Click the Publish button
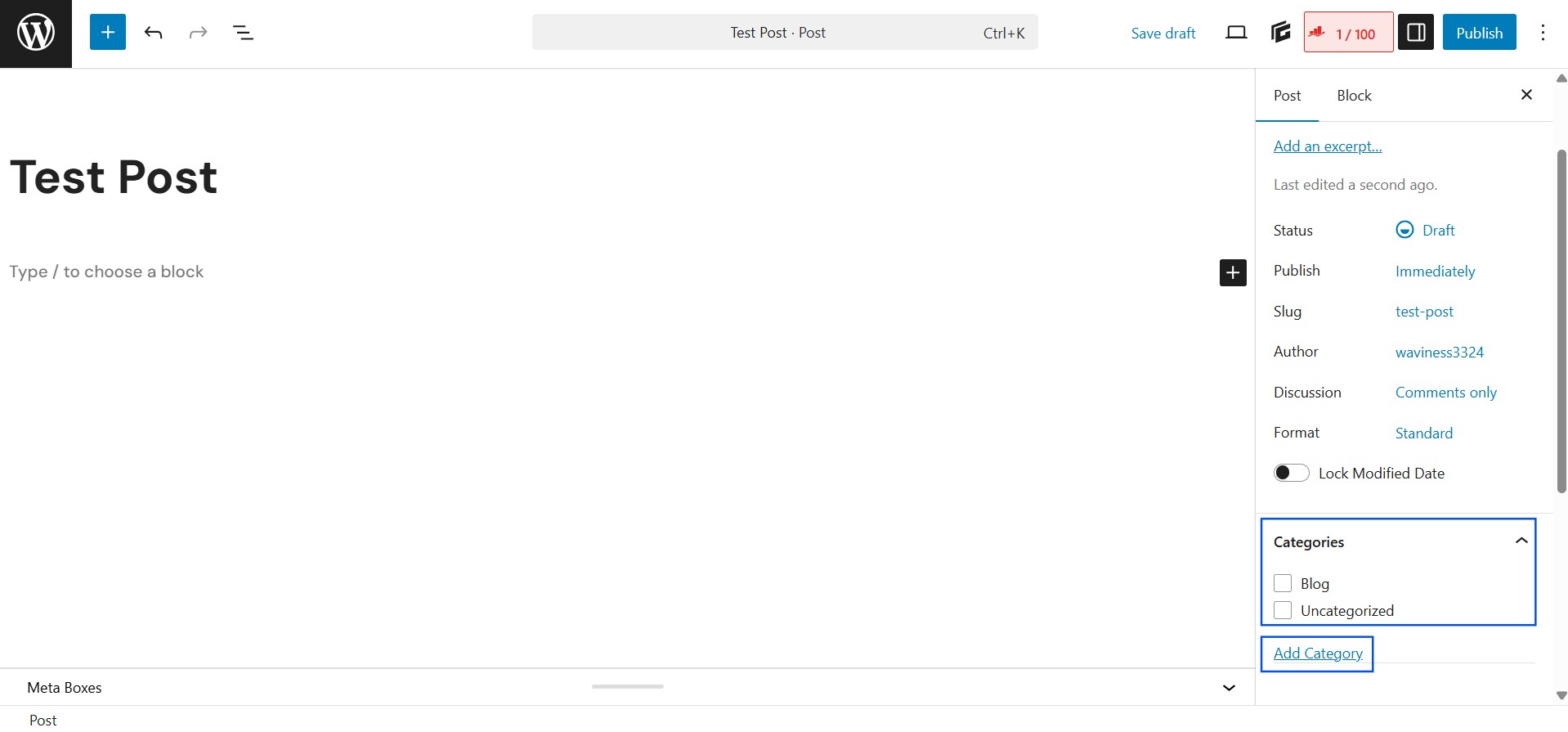Image resolution: width=1568 pixels, height=732 pixels. [x=1478, y=33]
